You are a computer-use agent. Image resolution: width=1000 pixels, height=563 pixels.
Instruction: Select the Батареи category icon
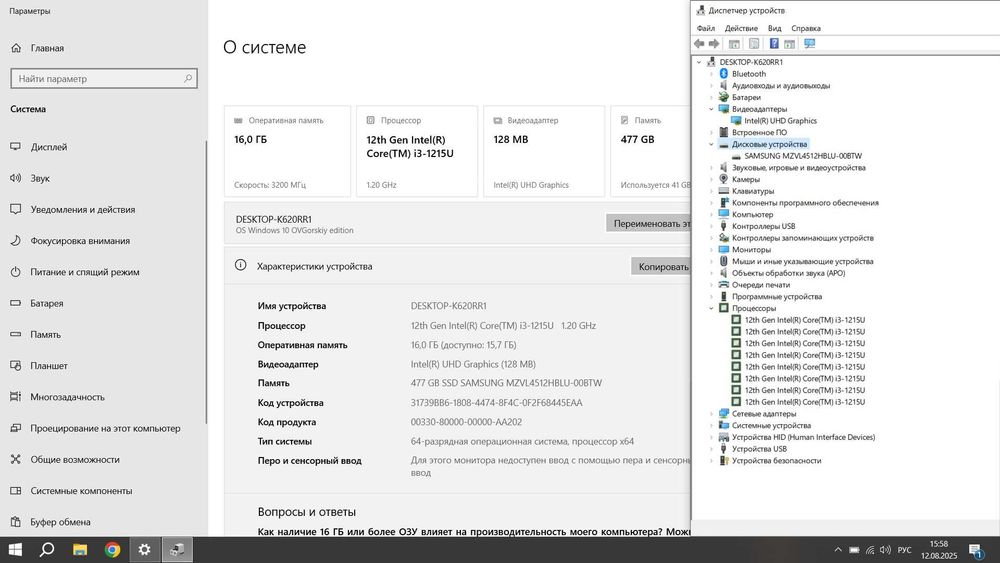point(723,98)
